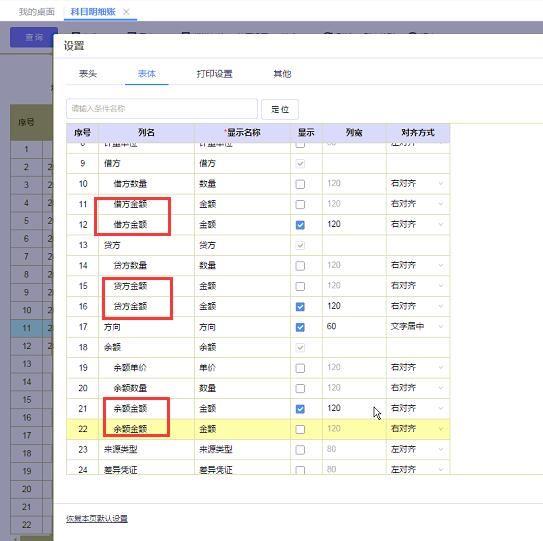Uncheck display checkbox in row 16

coord(300,307)
